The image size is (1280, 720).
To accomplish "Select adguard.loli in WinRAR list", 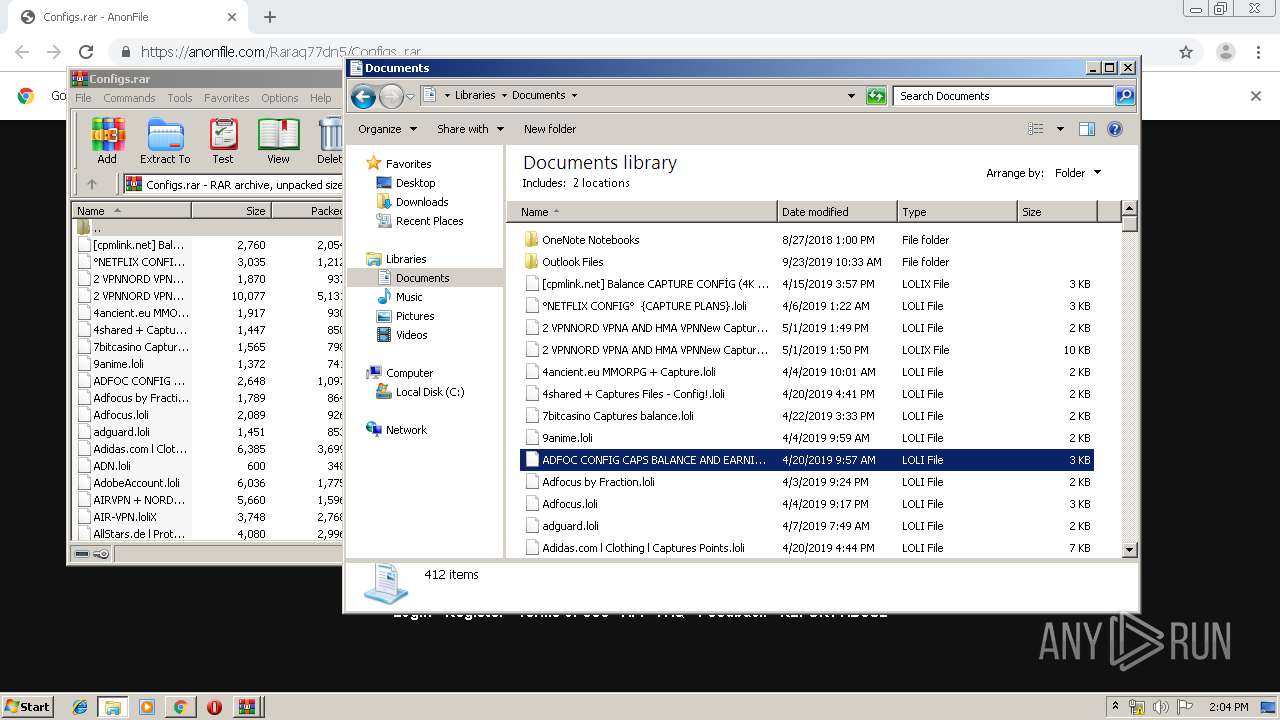I will coord(121,432).
